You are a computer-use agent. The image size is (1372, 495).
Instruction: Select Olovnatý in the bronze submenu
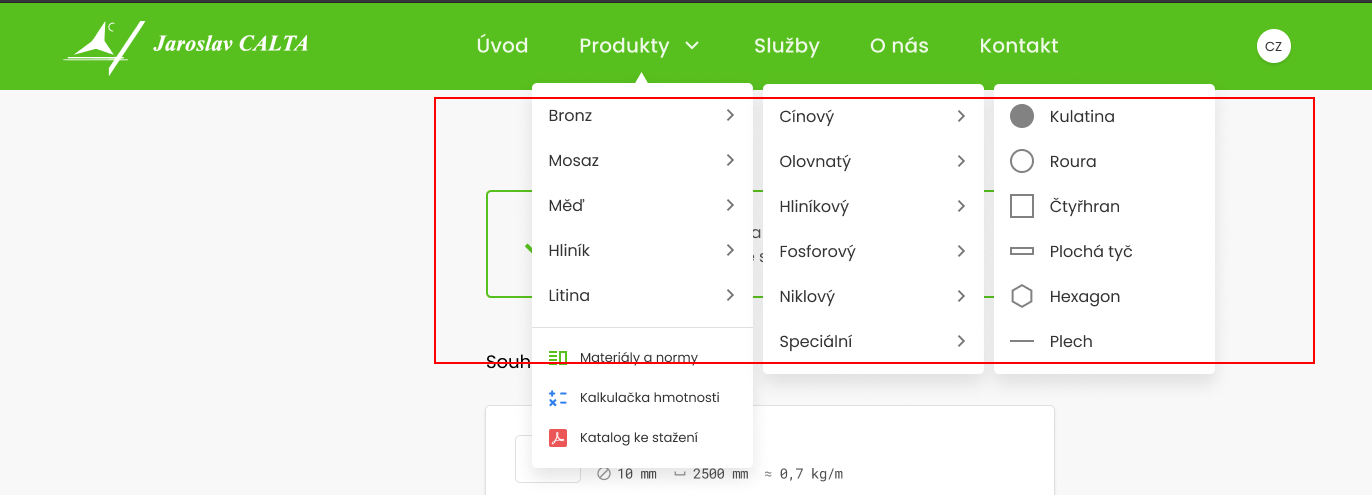tap(873, 161)
